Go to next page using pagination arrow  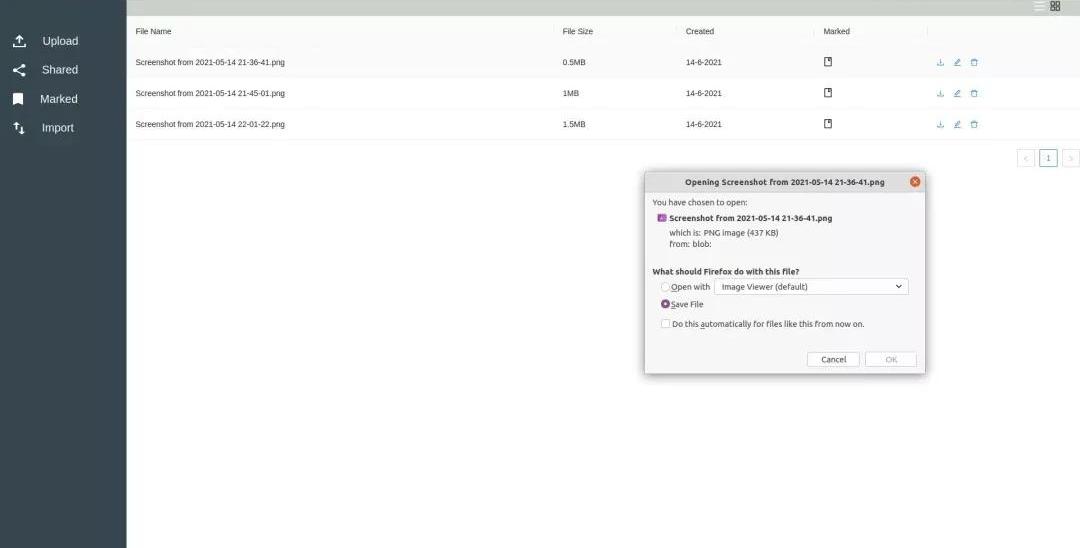(x=1070, y=158)
